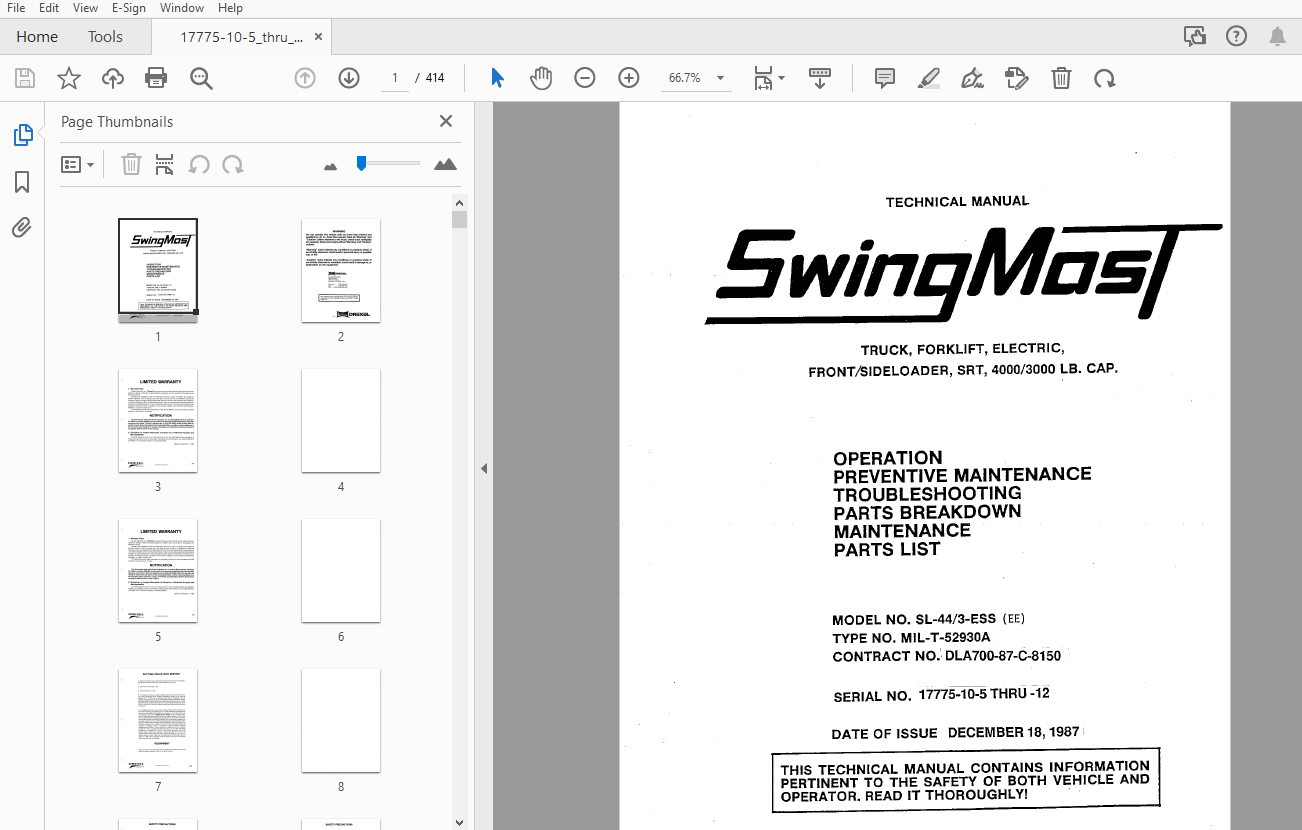The height and width of the screenshot is (830, 1302).
Task: Open the File menu
Action: 16,8
